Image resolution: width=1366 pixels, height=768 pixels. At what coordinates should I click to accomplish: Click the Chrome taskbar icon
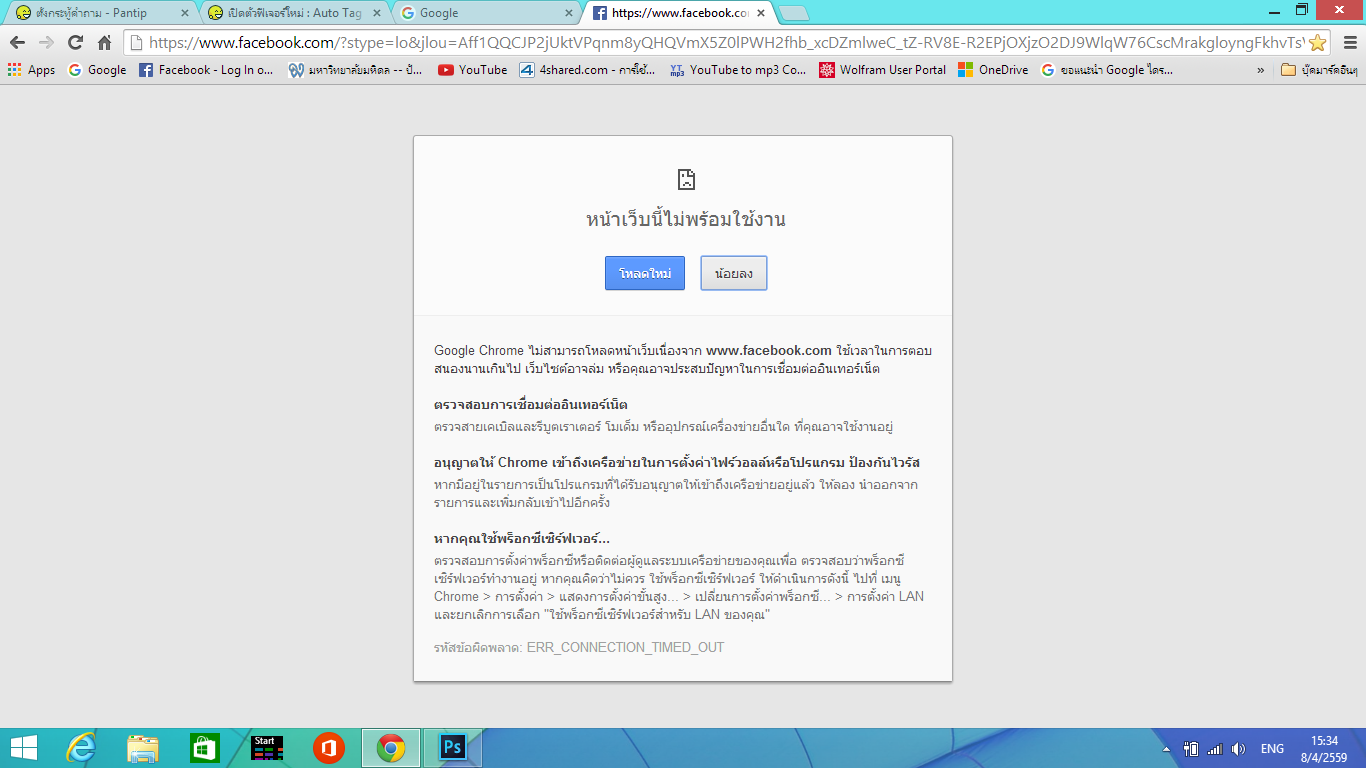[391, 748]
